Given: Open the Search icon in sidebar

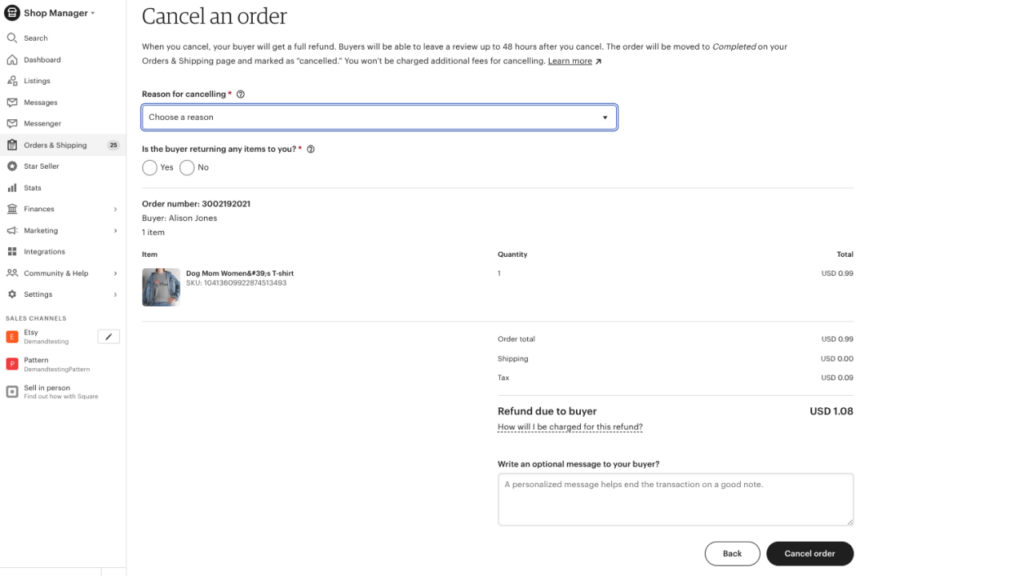Looking at the screenshot, I should (x=35, y=38).
